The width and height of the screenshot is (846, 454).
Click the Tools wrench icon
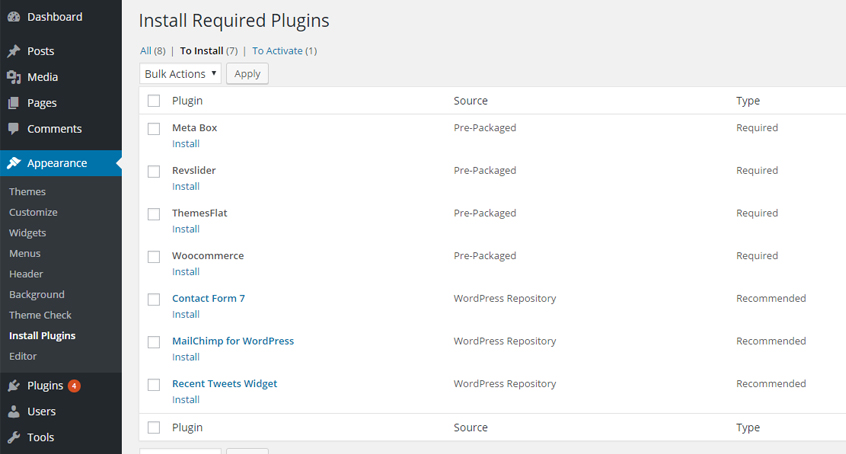(x=14, y=437)
